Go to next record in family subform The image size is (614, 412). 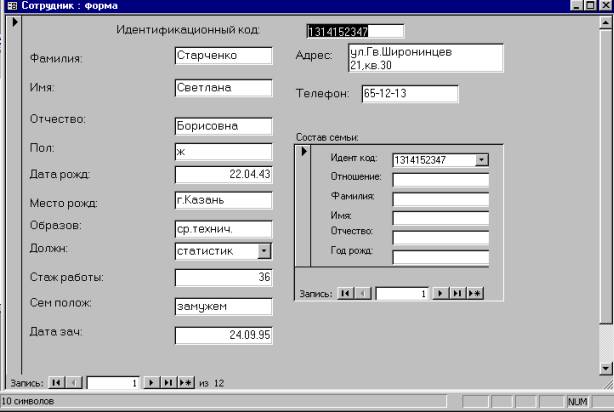click(440, 293)
